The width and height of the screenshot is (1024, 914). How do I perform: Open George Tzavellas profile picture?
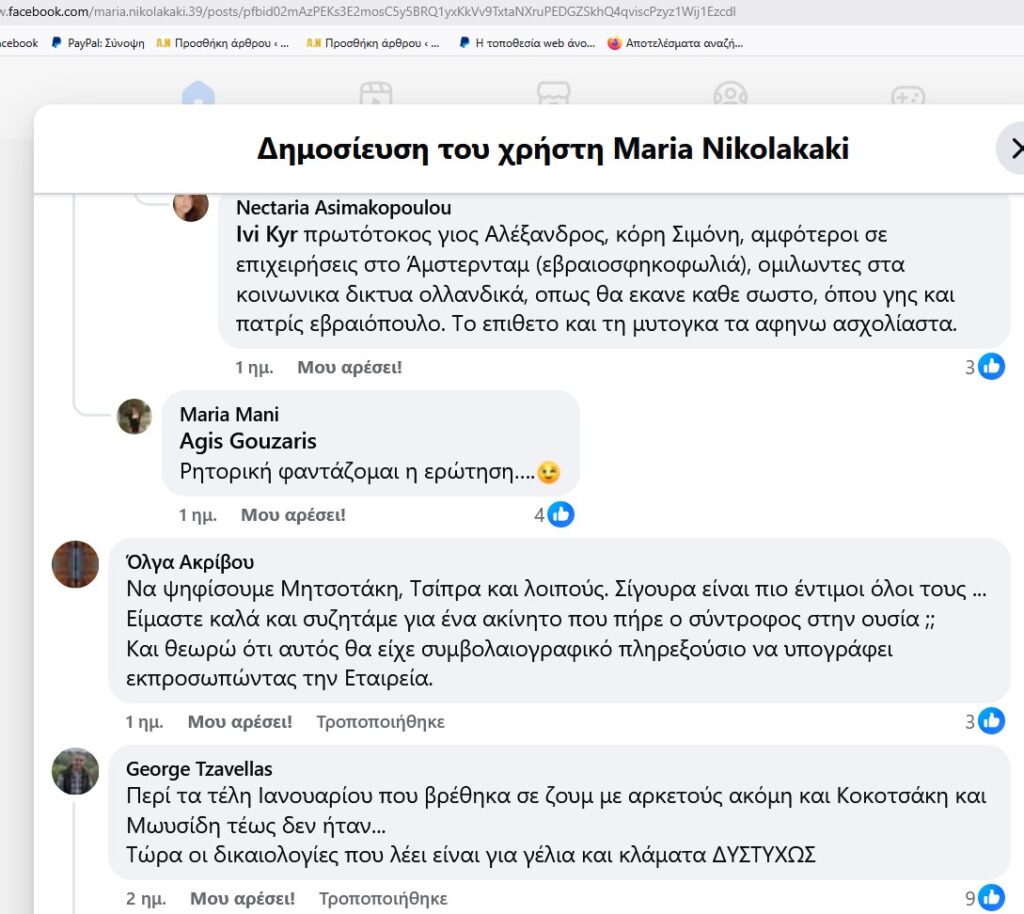point(75,771)
